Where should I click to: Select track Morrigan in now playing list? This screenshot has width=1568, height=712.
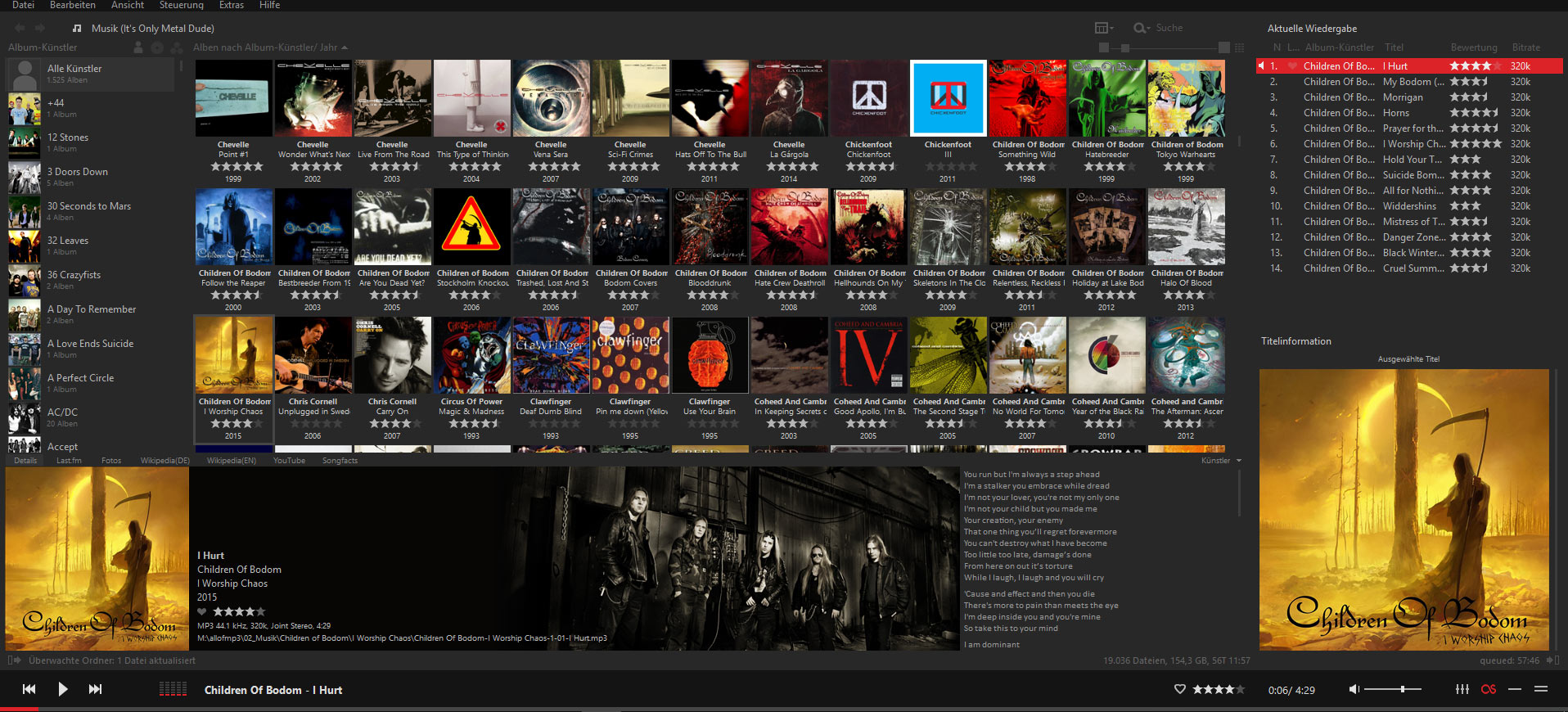point(1409,97)
